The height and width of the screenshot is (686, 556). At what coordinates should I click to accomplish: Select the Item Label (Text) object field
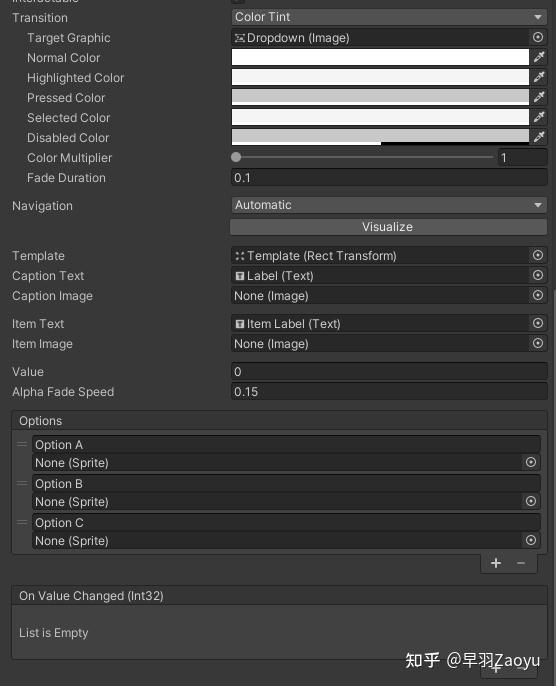click(380, 323)
